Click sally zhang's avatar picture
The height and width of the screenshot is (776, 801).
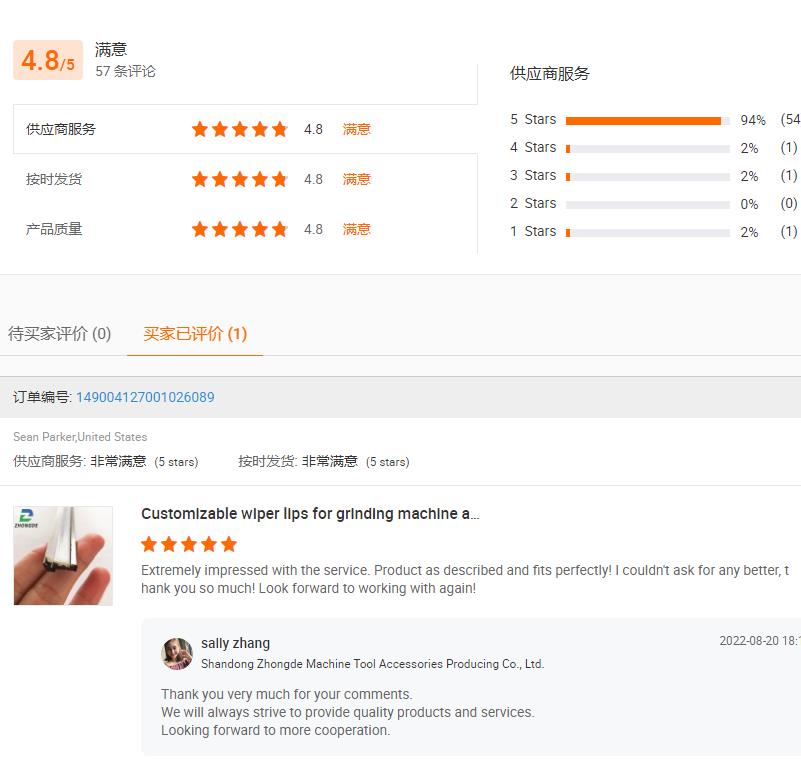177,653
